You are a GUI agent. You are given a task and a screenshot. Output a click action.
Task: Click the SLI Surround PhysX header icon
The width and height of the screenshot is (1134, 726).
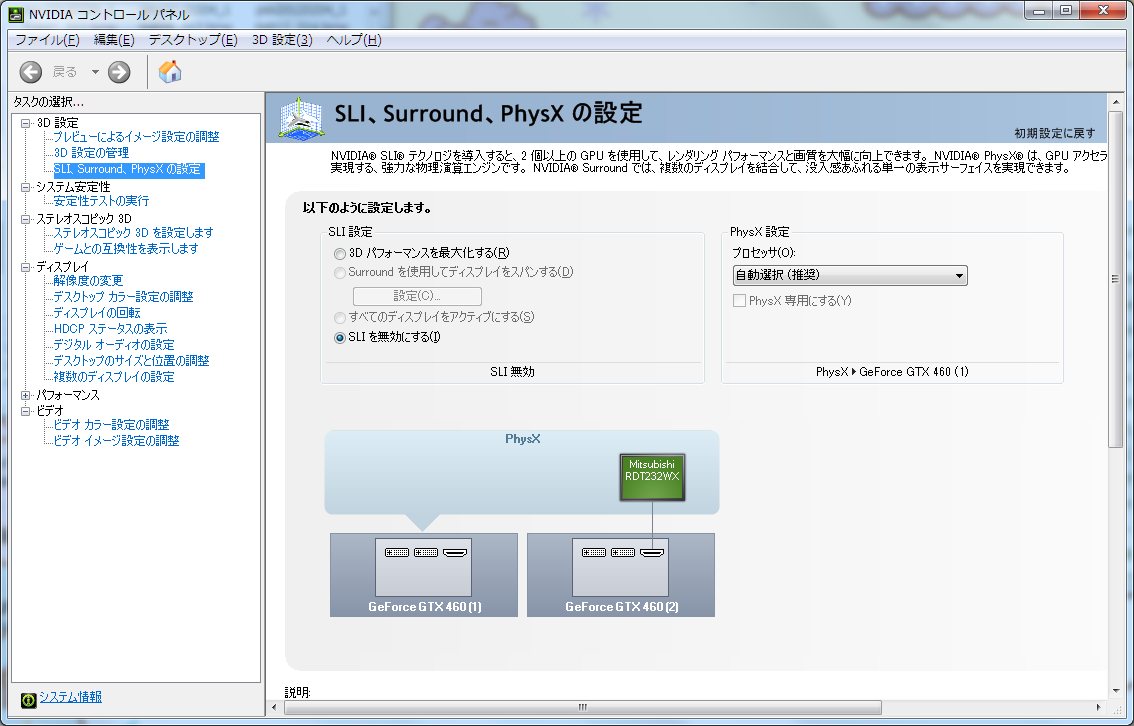tap(301, 117)
